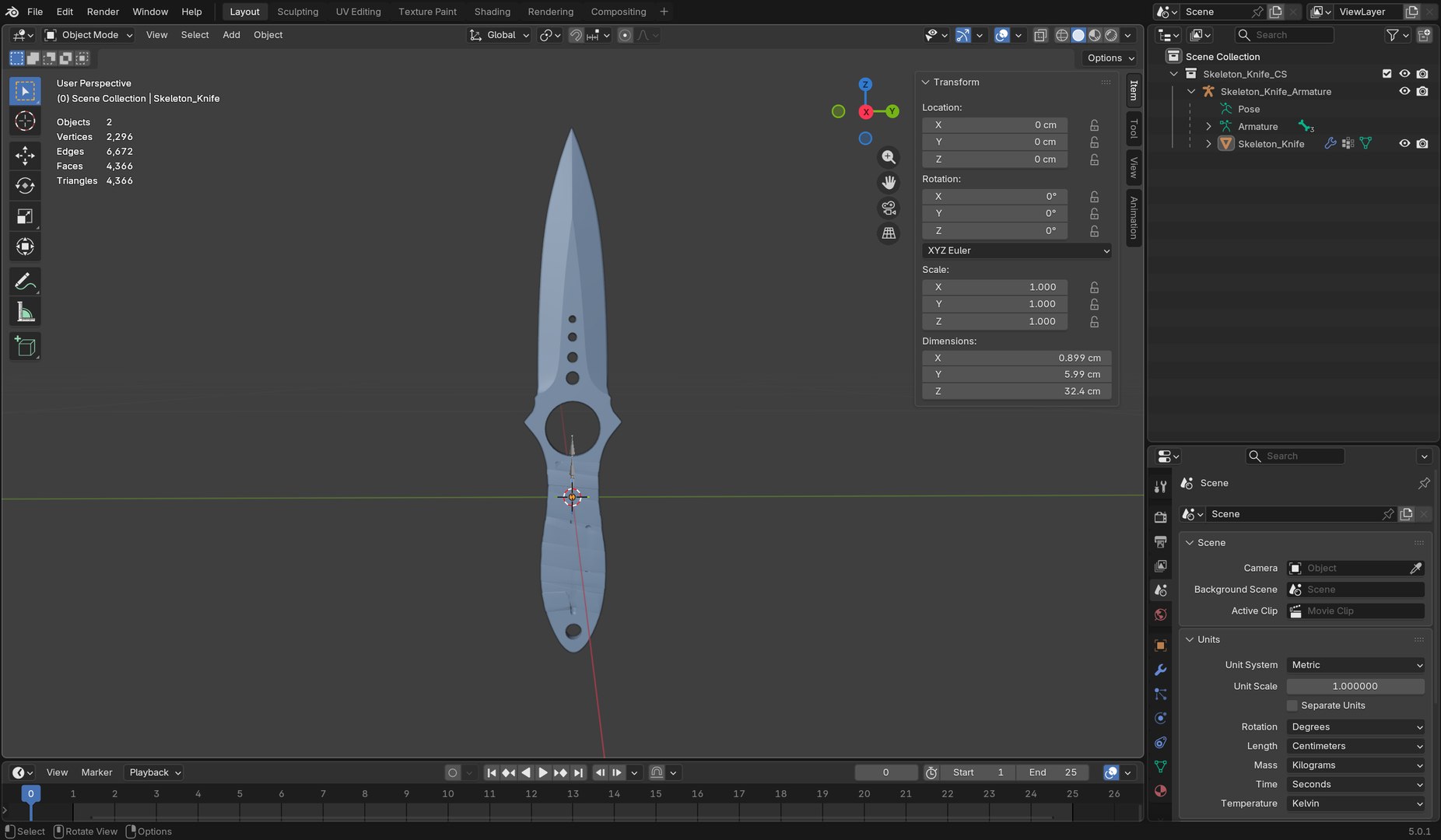This screenshot has height=840, width=1441.
Task: Hide Skeleton_Knife_Armature with its eye icon
Action: click(x=1404, y=92)
